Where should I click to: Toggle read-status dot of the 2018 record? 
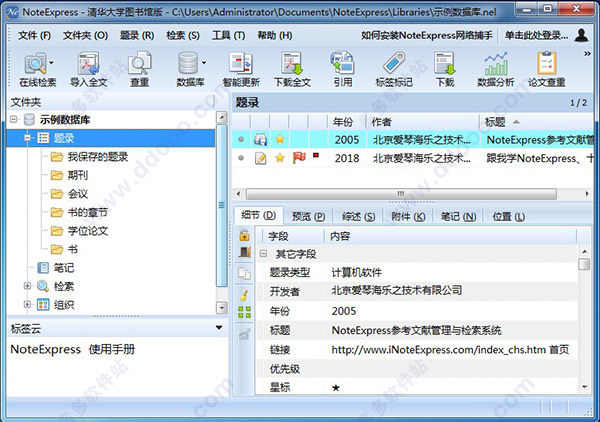tap(241, 158)
